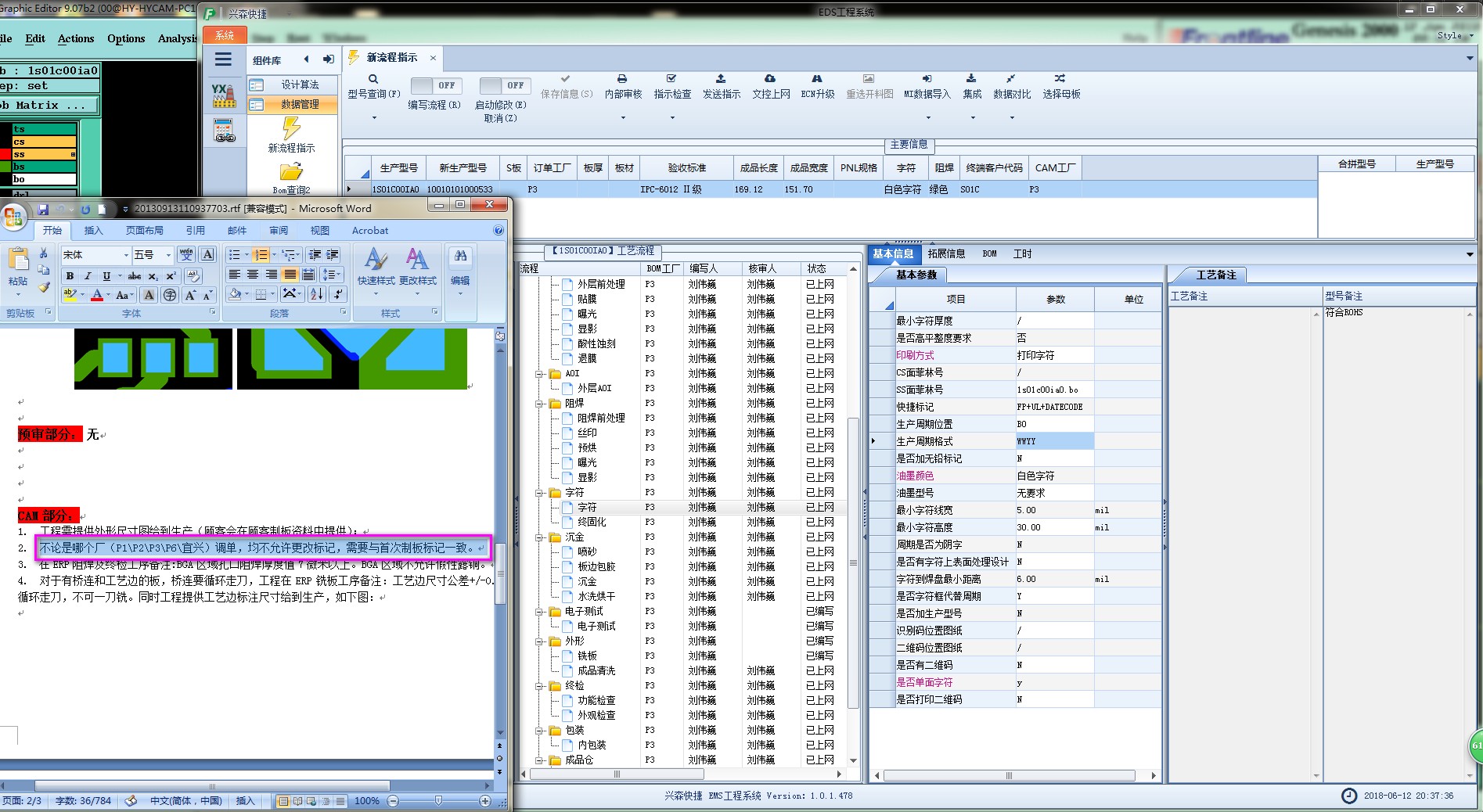
Task: Open Word help question mark
Action: (499, 231)
